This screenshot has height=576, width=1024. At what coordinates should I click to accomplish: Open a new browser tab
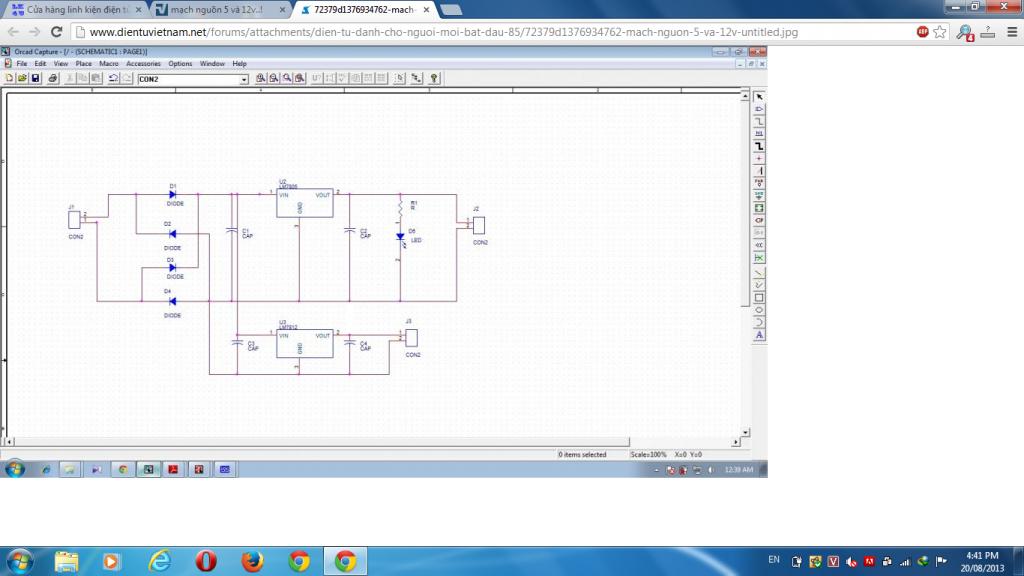point(451,10)
